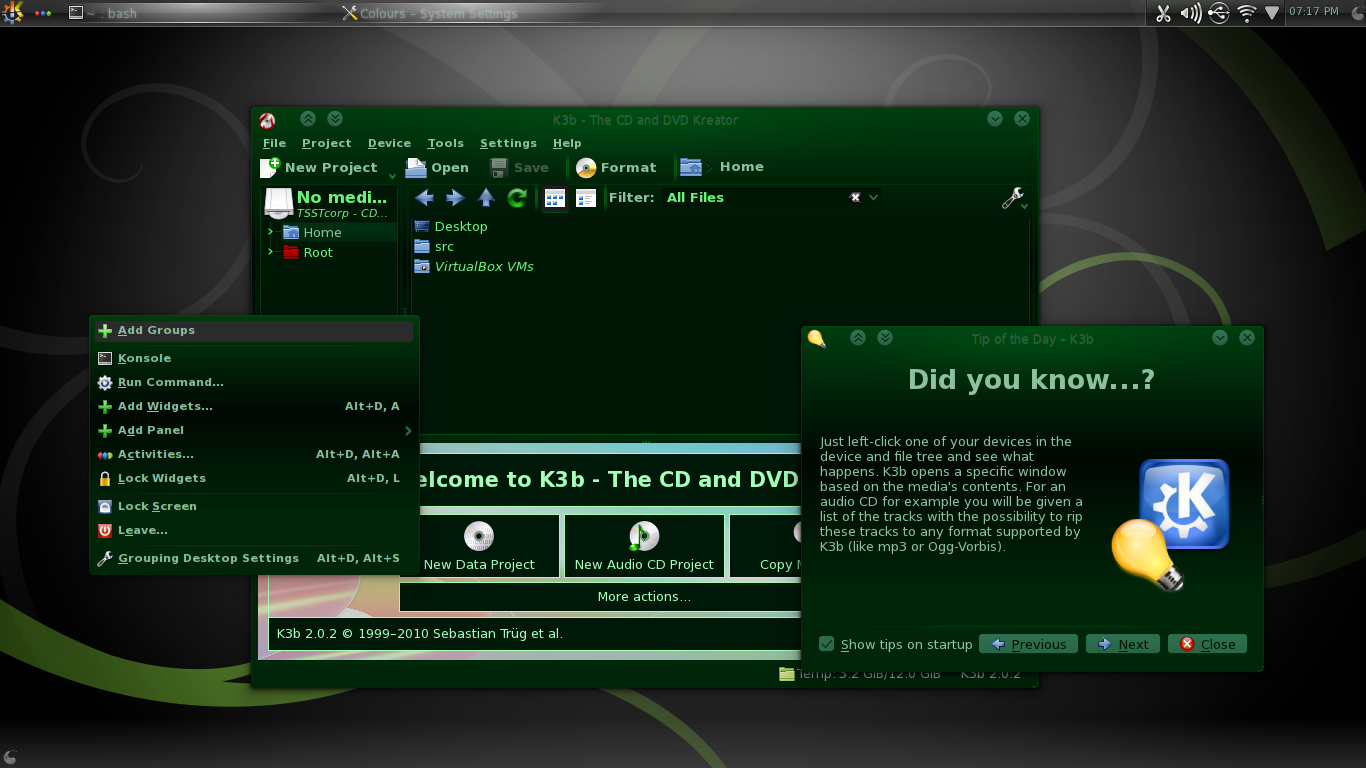Select the Desktop folder in the file list
Screen dimensions: 1366x768
click(451, 226)
